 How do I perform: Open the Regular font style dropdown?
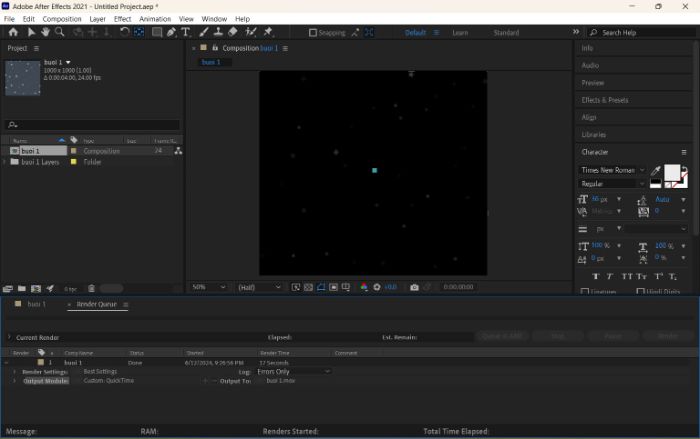[612, 184]
